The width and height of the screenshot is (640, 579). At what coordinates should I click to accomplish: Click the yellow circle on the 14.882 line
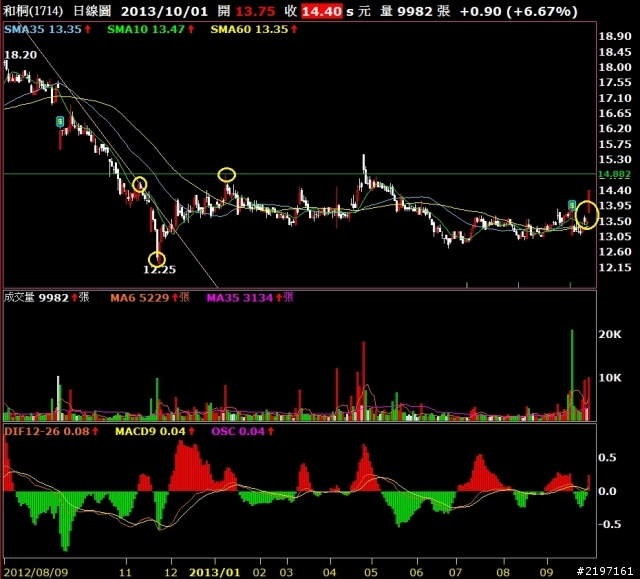pyautogui.click(x=227, y=175)
